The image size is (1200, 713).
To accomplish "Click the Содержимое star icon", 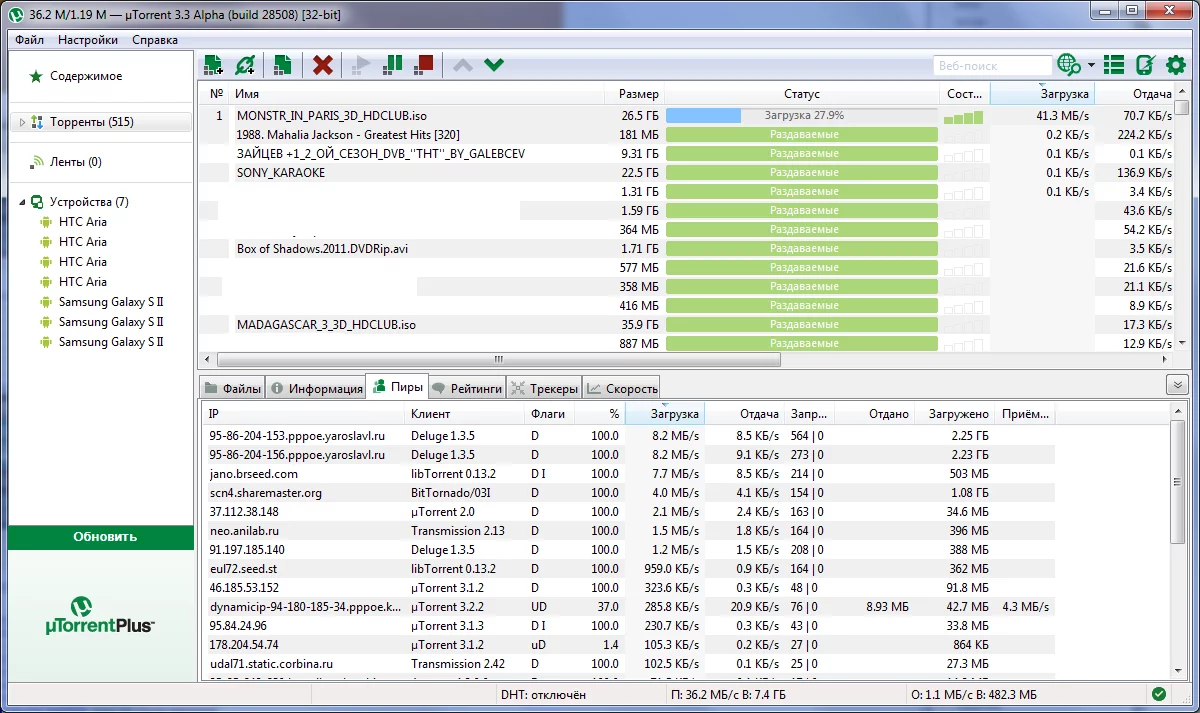I will tap(36, 76).
